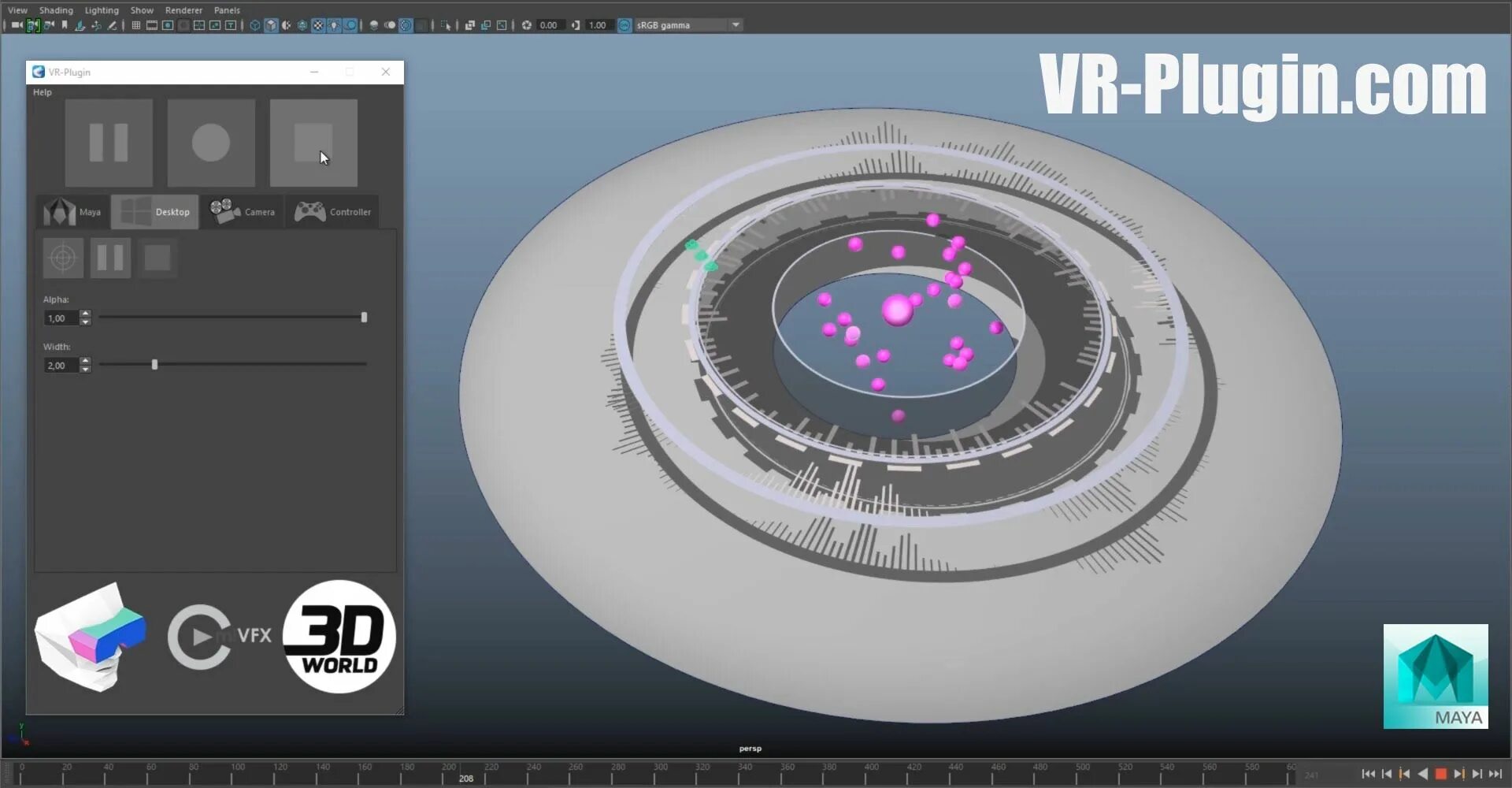Stop playback with red stop button
This screenshot has width=1512, height=788.
tap(1440, 774)
